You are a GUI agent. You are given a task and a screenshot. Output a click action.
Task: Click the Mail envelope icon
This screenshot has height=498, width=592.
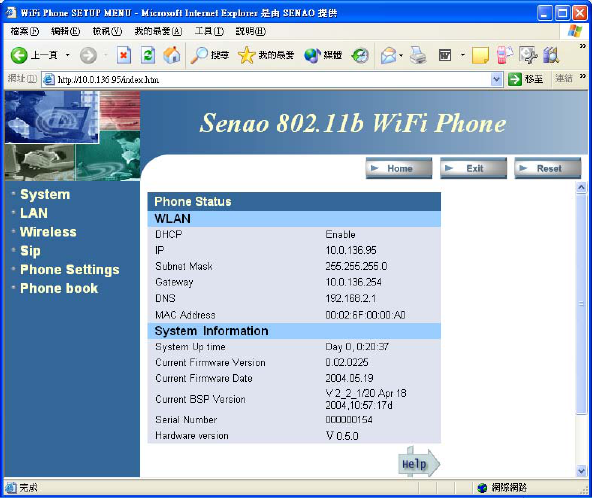point(388,56)
